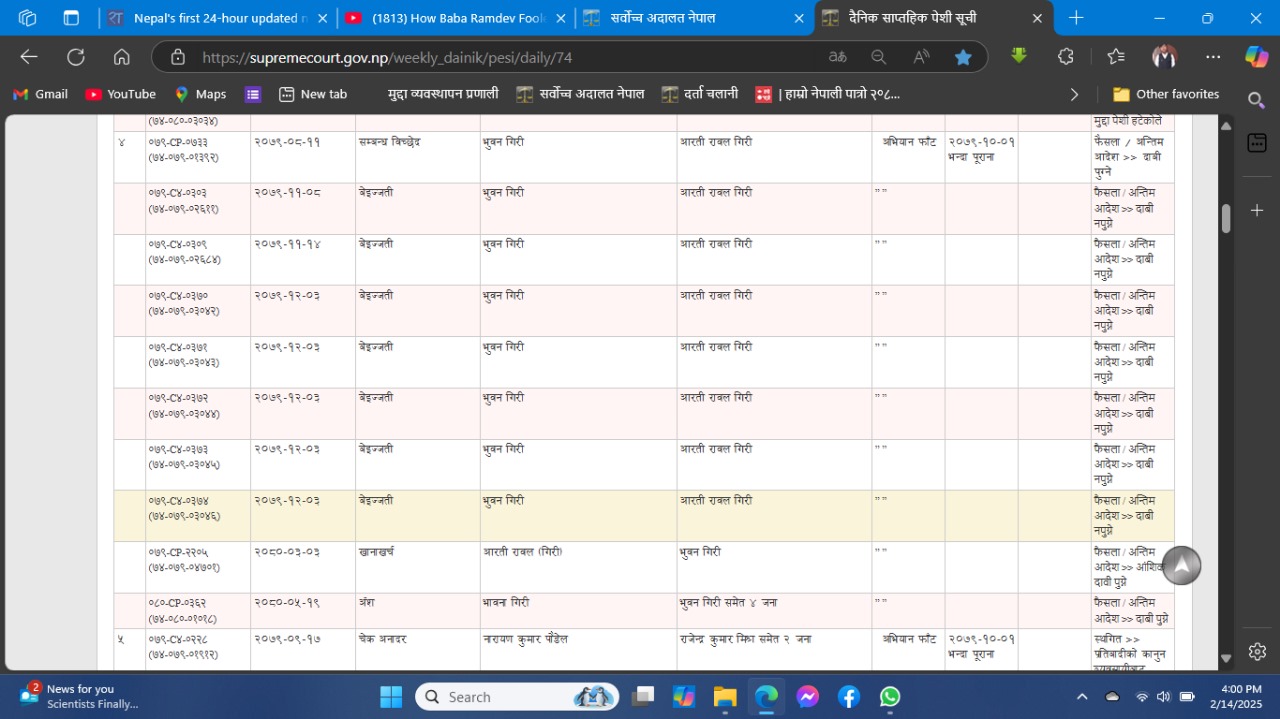Expand the bookmarks bar overflow chevron
Screen dimensions: 1280x719
[1074, 94]
